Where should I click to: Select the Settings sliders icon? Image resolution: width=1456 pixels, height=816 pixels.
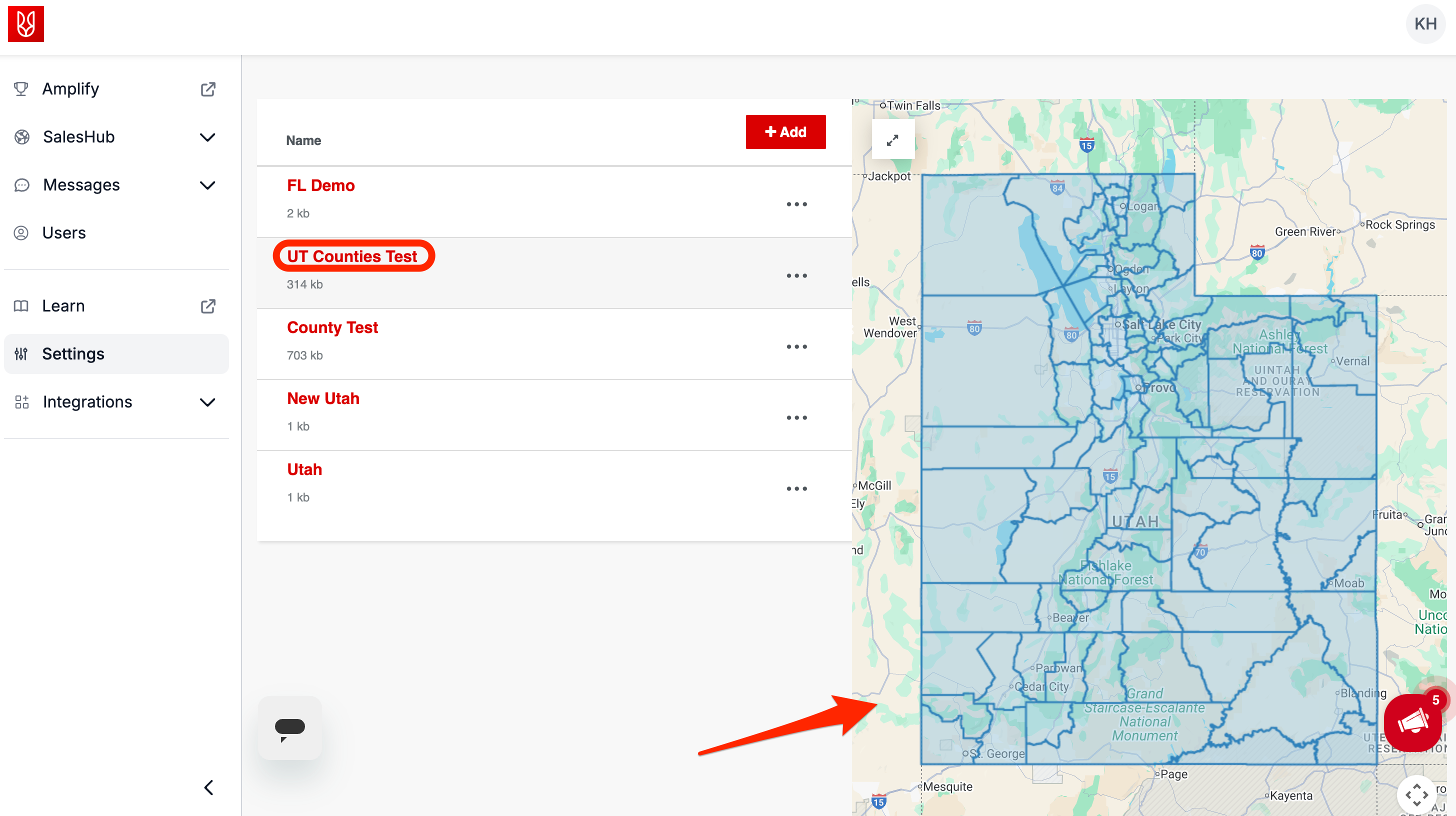click(x=21, y=354)
